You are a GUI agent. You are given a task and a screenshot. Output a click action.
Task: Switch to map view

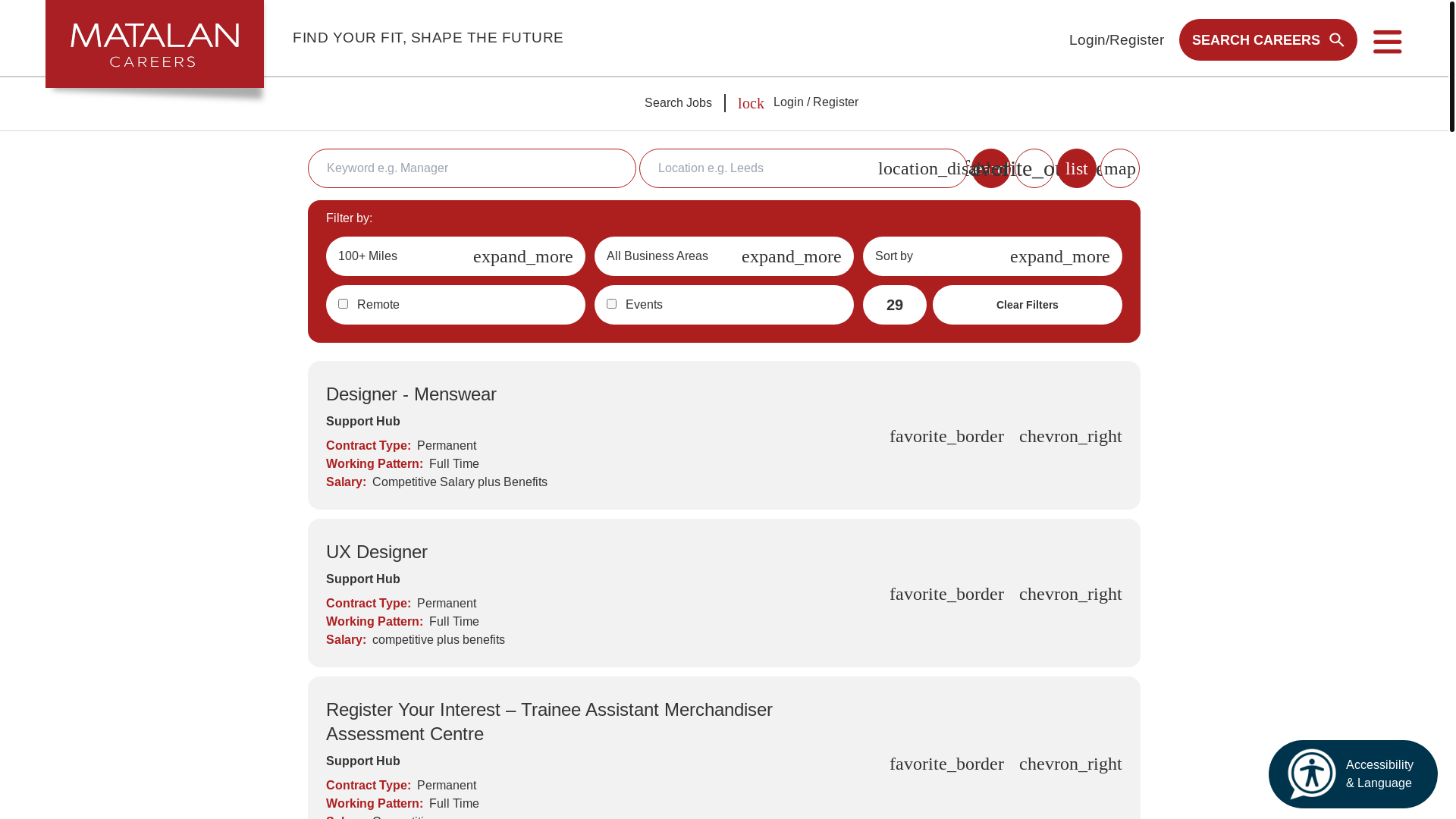[1119, 168]
